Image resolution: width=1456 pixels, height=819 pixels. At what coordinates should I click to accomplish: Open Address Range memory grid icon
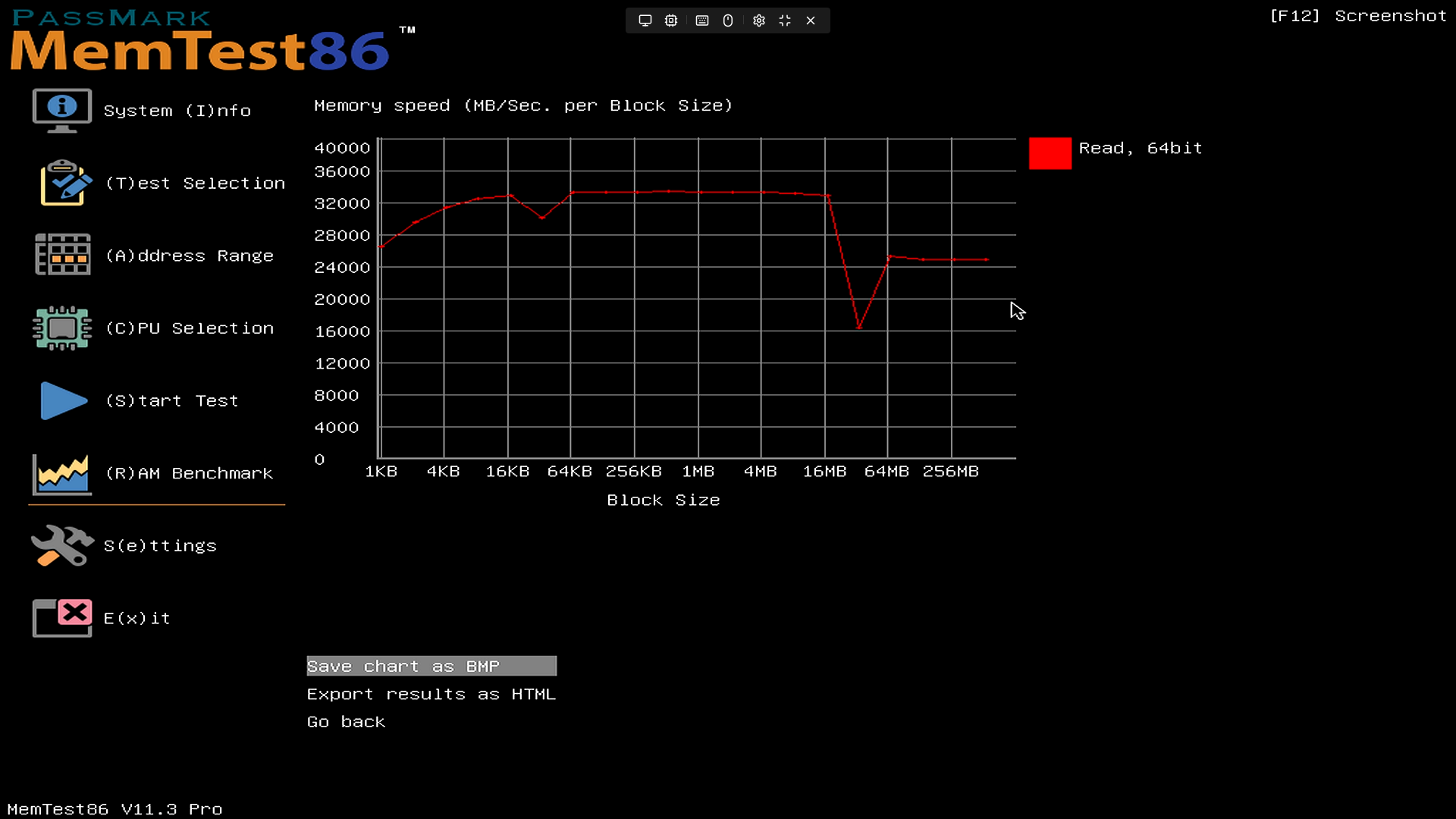point(62,255)
